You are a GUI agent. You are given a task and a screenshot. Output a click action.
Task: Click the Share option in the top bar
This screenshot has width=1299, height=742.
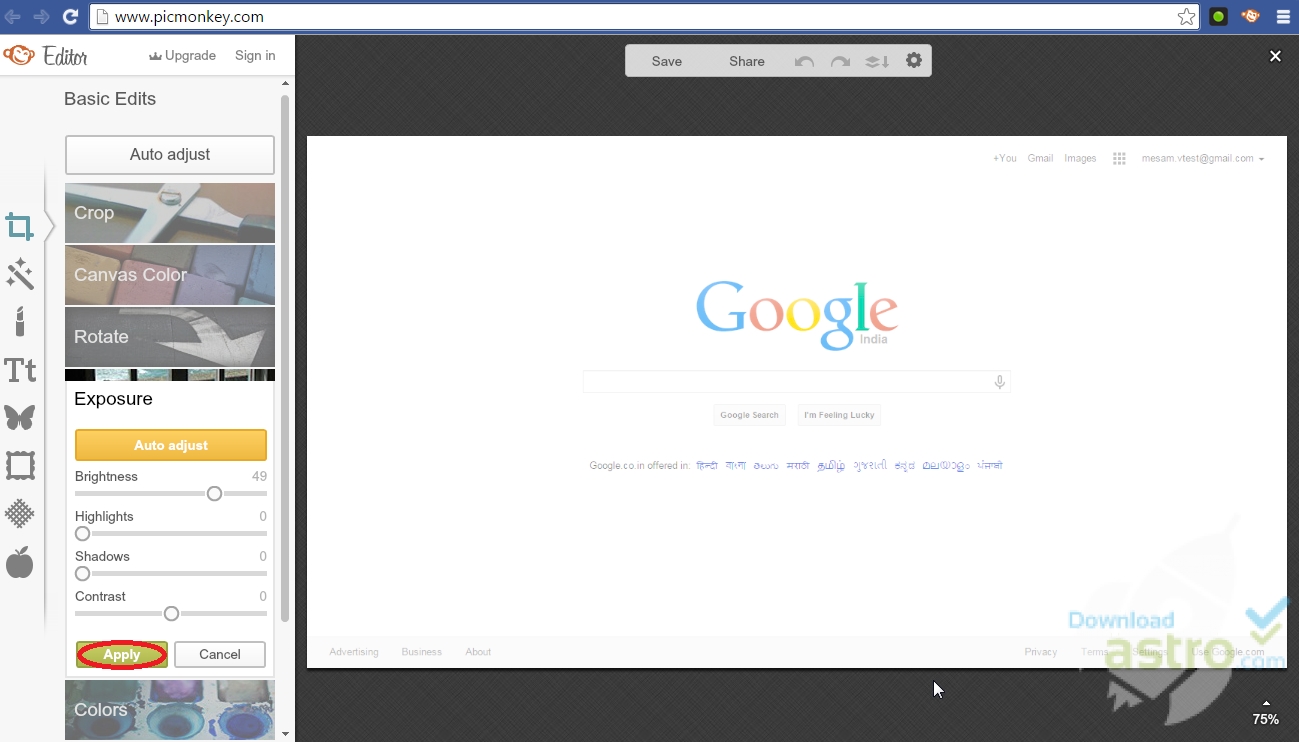746,60
